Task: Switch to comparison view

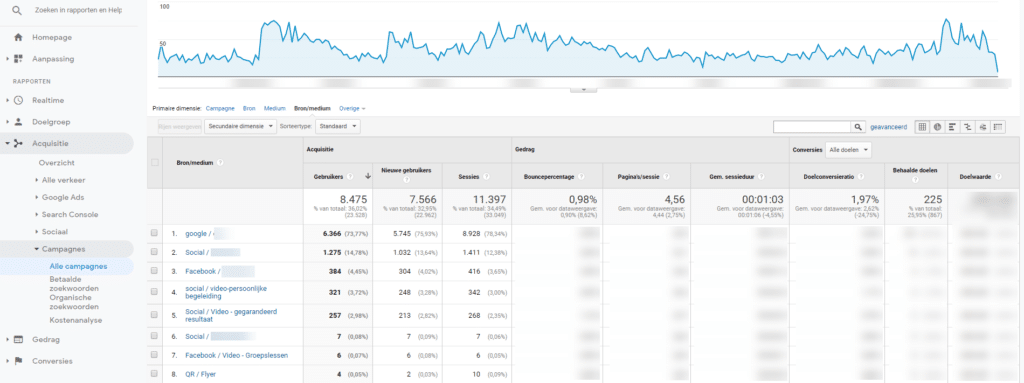Action: 967,127
